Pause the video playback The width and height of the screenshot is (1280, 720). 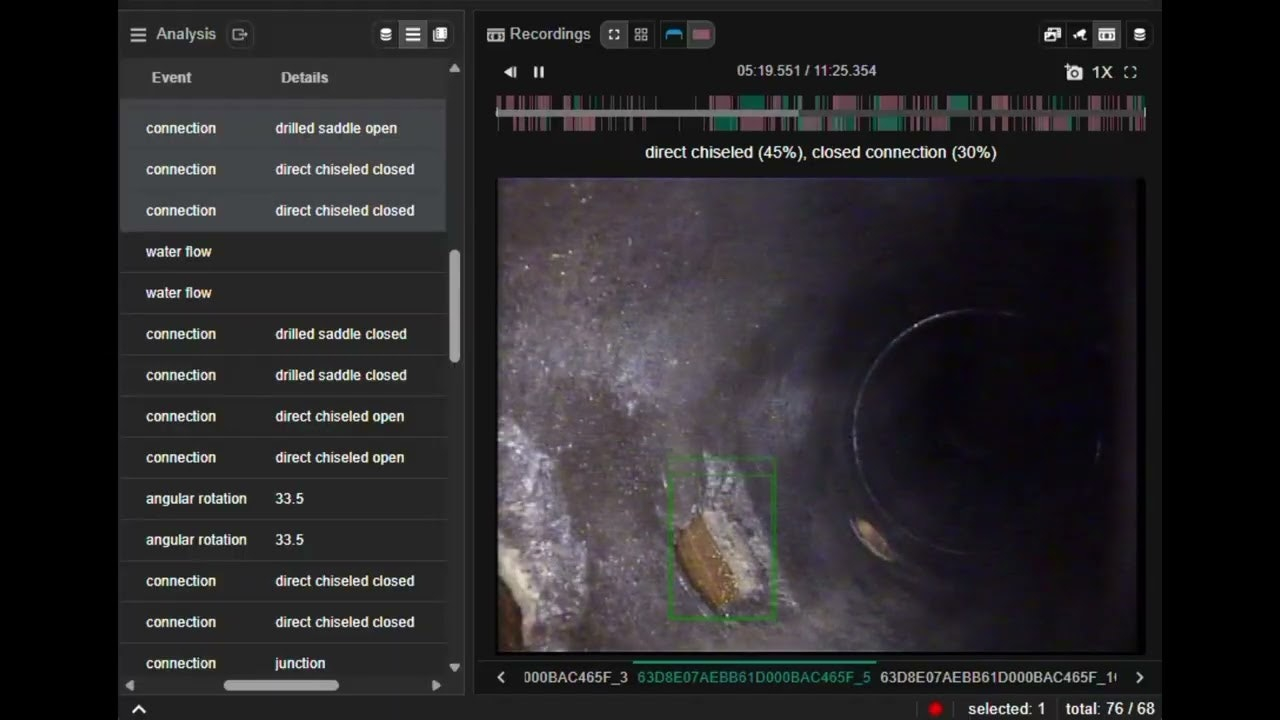(x=539, y=72)
